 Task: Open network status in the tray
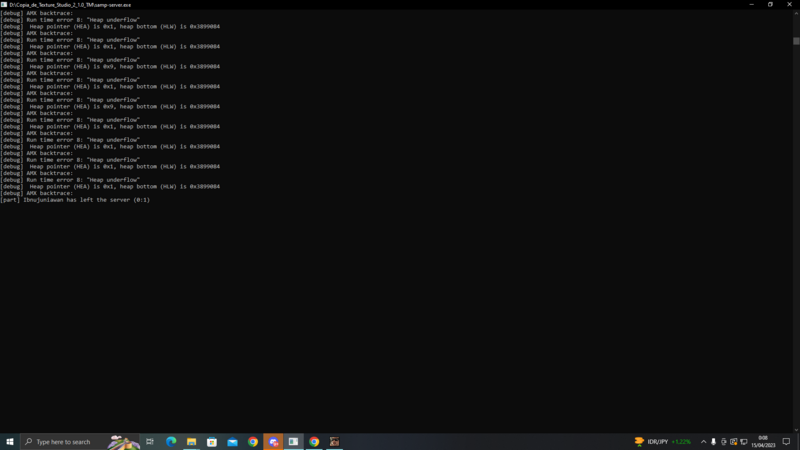[744, 442]
